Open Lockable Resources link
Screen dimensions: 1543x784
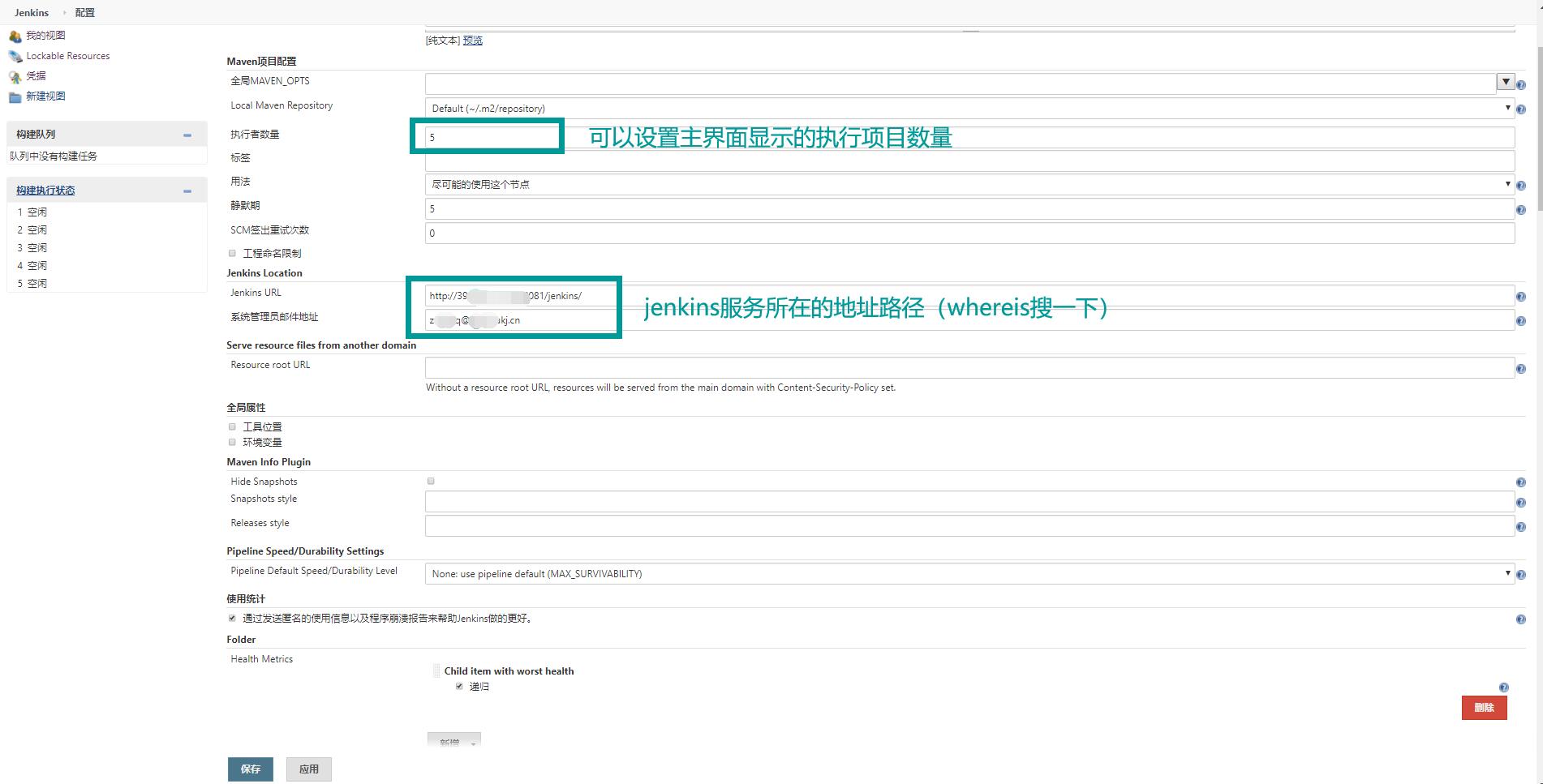pyautogui.click(x=68, y=56)
